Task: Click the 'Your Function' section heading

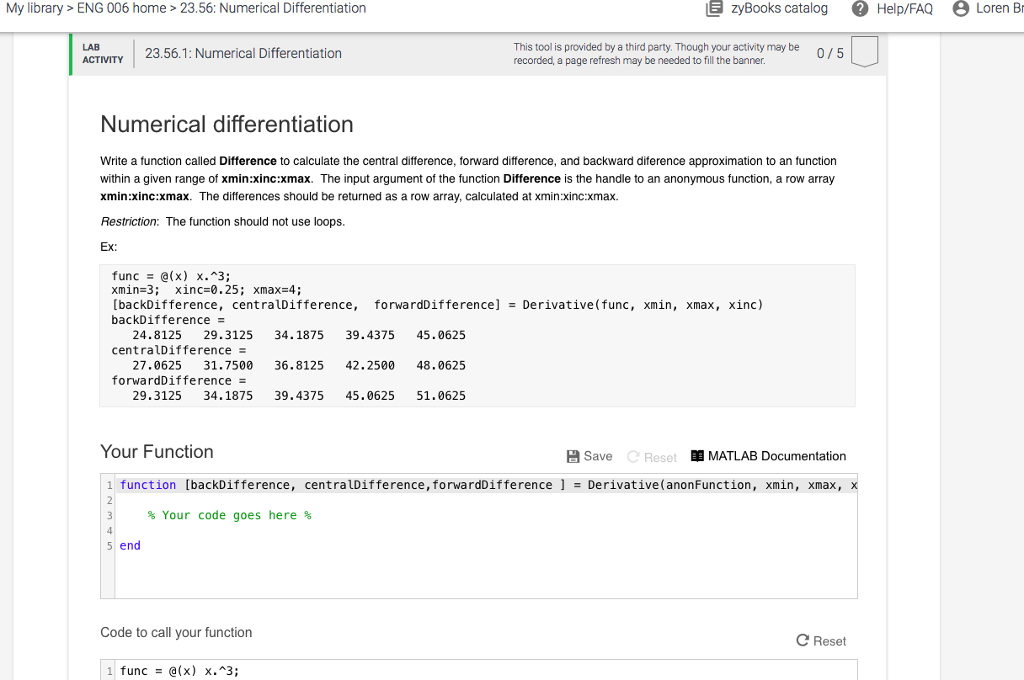Action: click(x=157, y=451)
